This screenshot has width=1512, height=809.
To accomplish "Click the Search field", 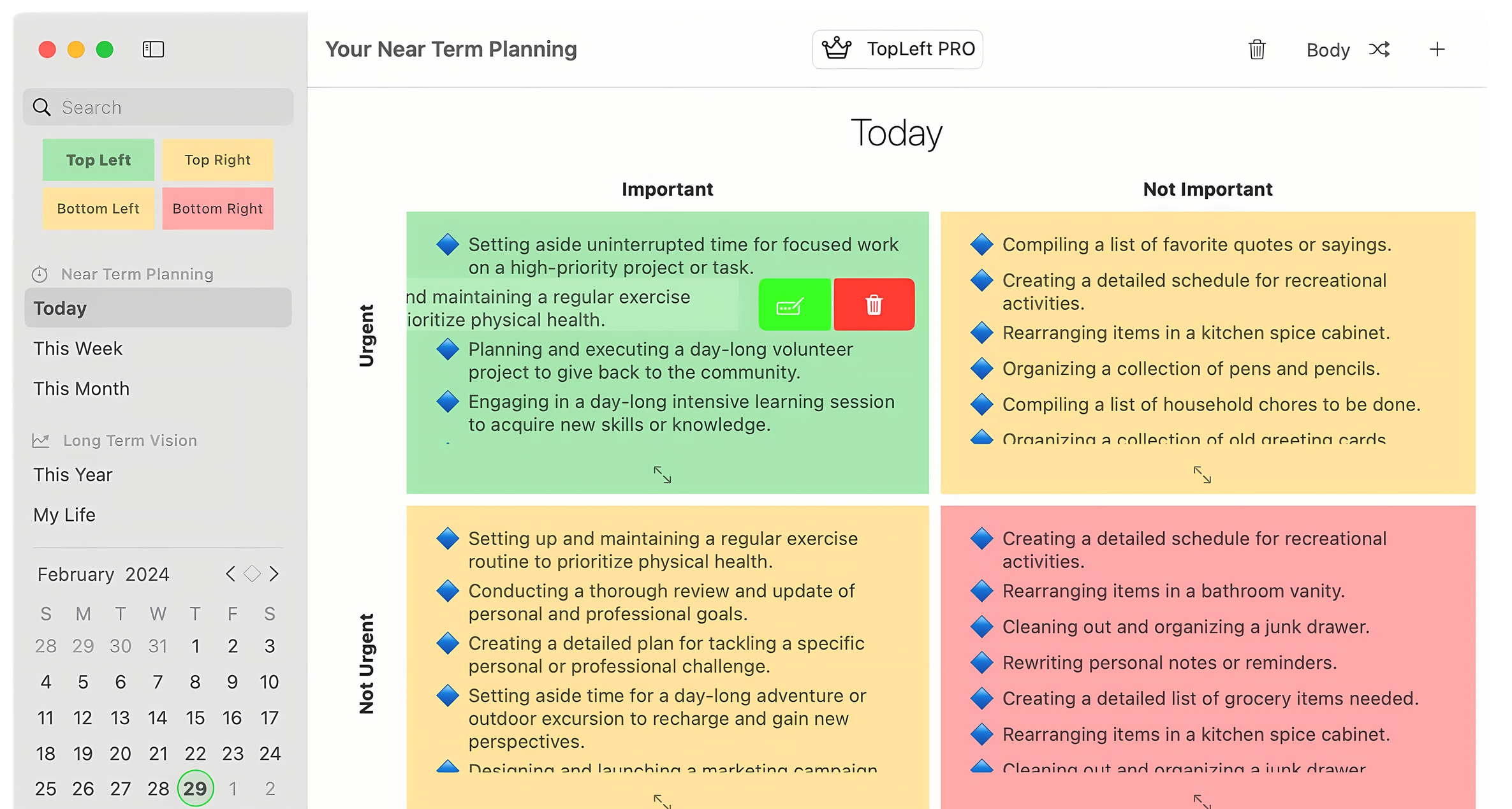I will (158, 107).
